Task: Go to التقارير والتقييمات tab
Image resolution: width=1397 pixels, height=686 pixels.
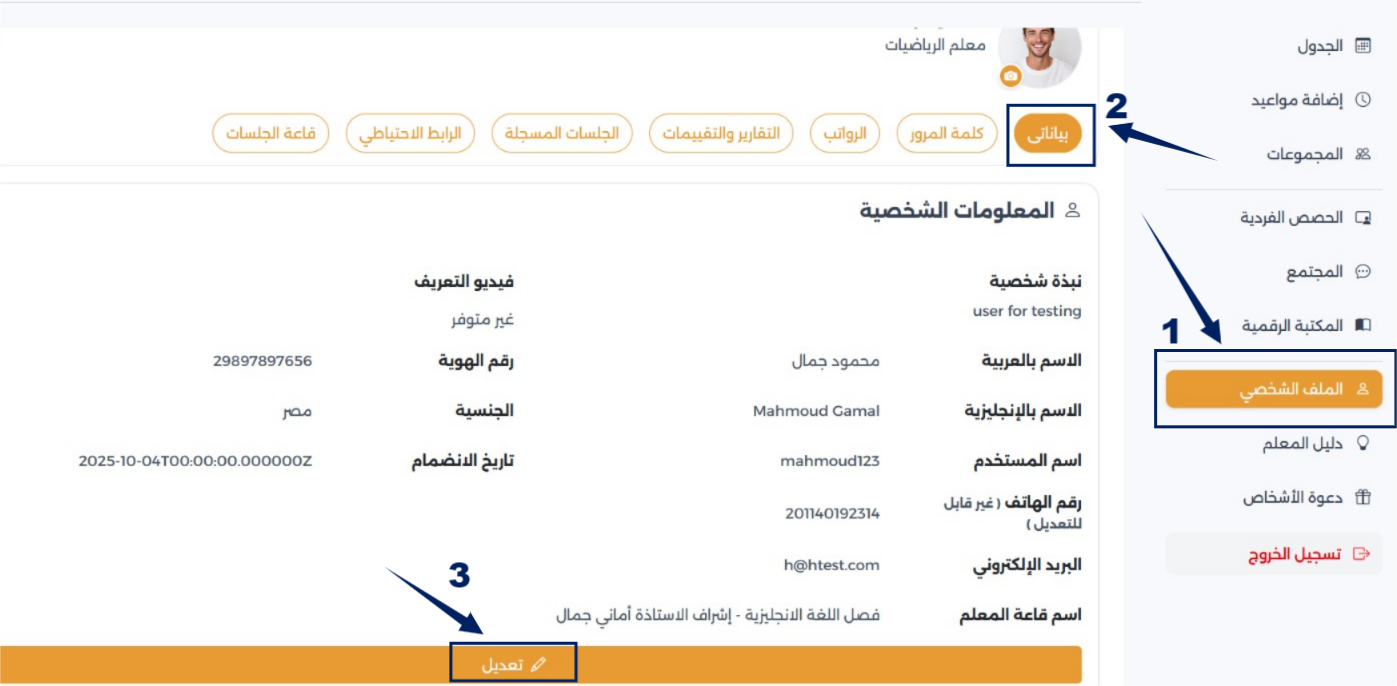Action: (x=721, y=134)
